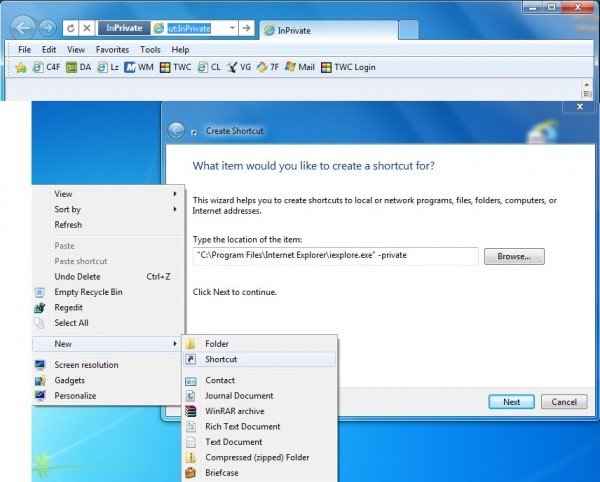This screenshot has height=482, width=600.
Task: Open the CL favorites bar link
Action: pos(209,67)
